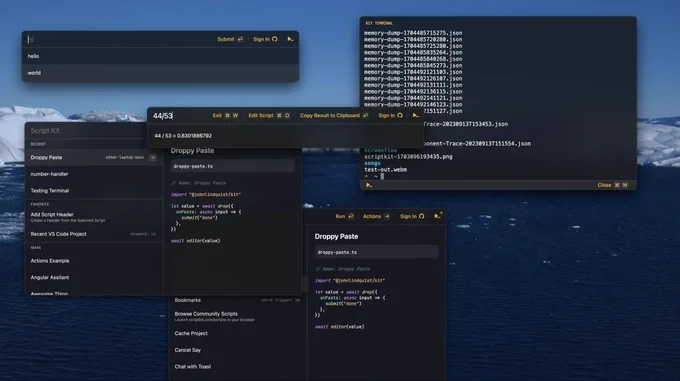Click Kit logo icon beside the Run/Actions bar
680x381 pixels.
tap(438, 216)
